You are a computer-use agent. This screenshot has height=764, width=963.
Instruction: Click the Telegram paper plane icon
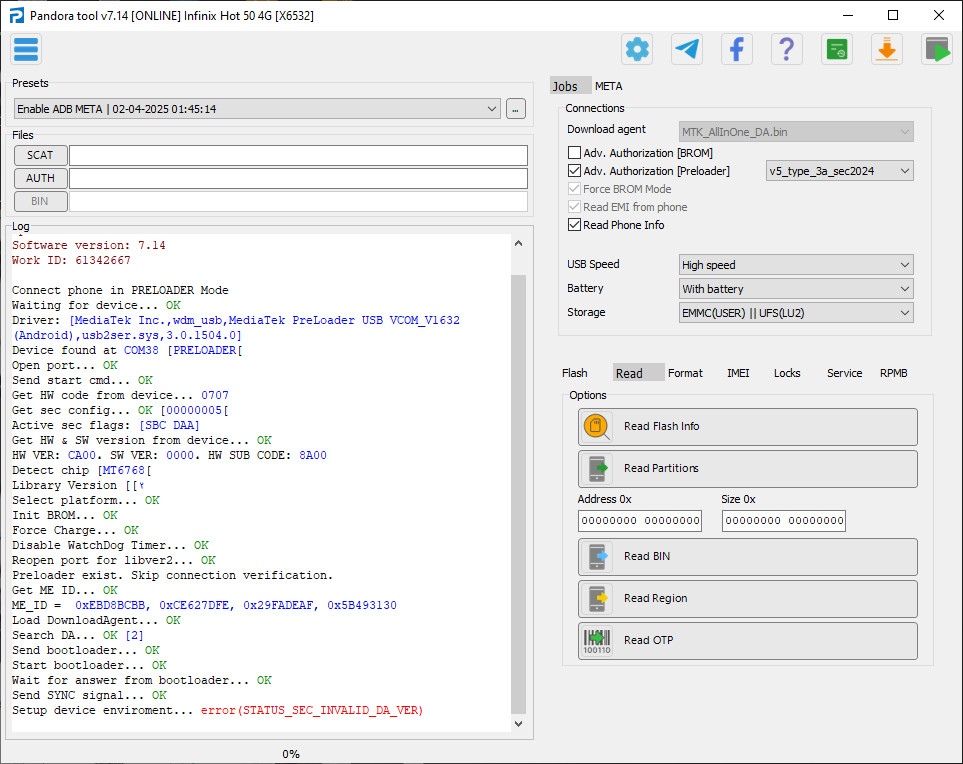click(687, 49)
